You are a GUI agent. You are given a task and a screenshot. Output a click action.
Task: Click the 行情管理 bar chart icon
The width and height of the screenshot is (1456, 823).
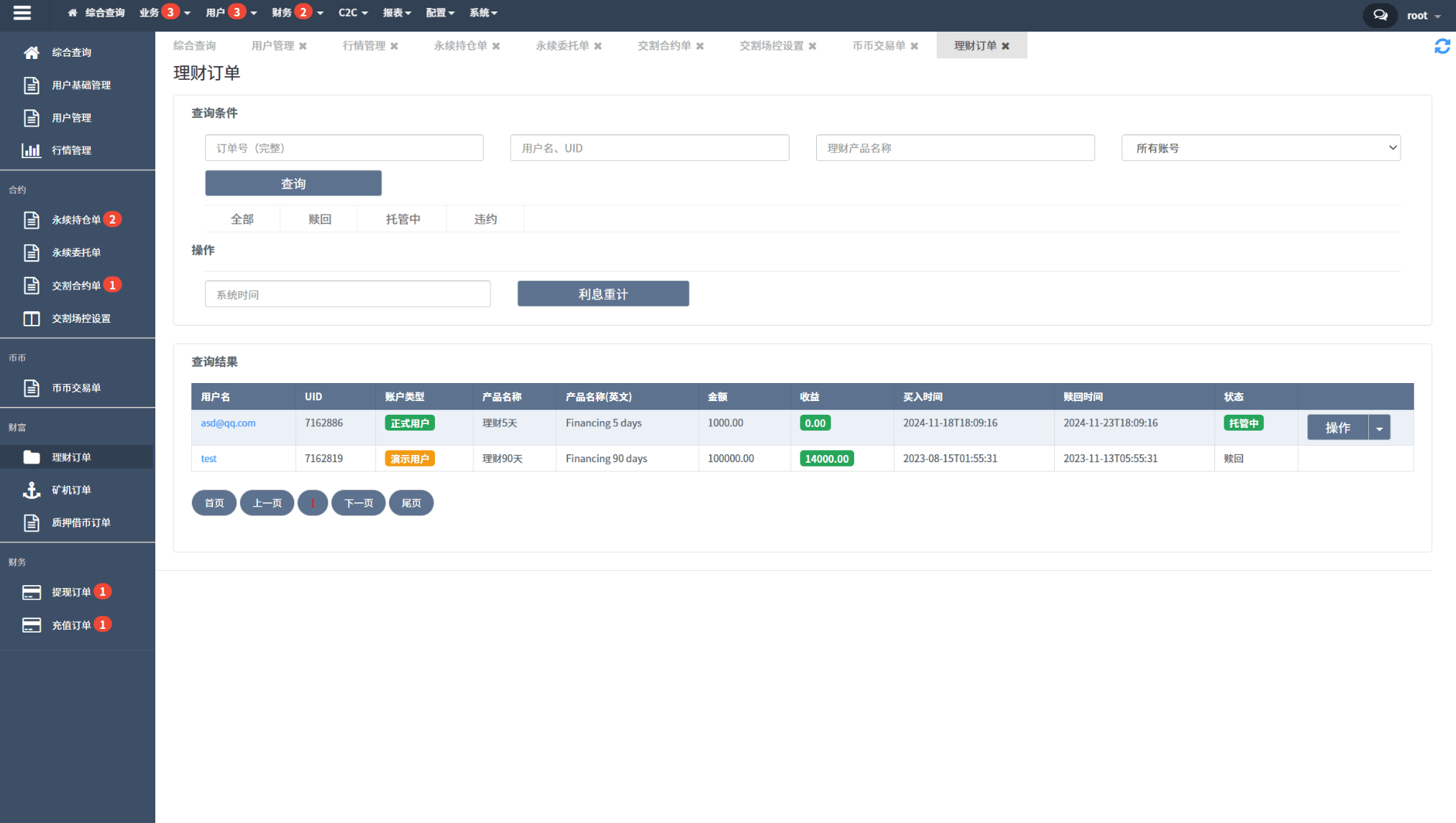(32, 150)
